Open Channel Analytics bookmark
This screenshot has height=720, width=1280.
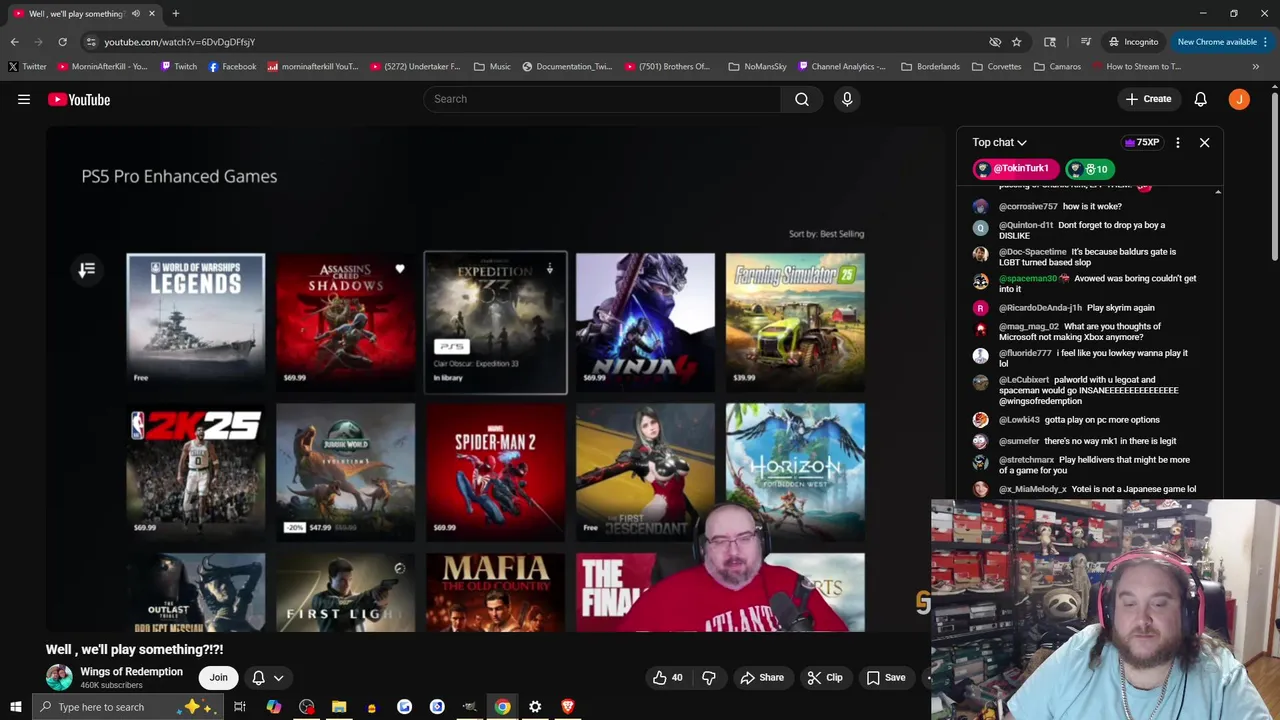(842, 67)
